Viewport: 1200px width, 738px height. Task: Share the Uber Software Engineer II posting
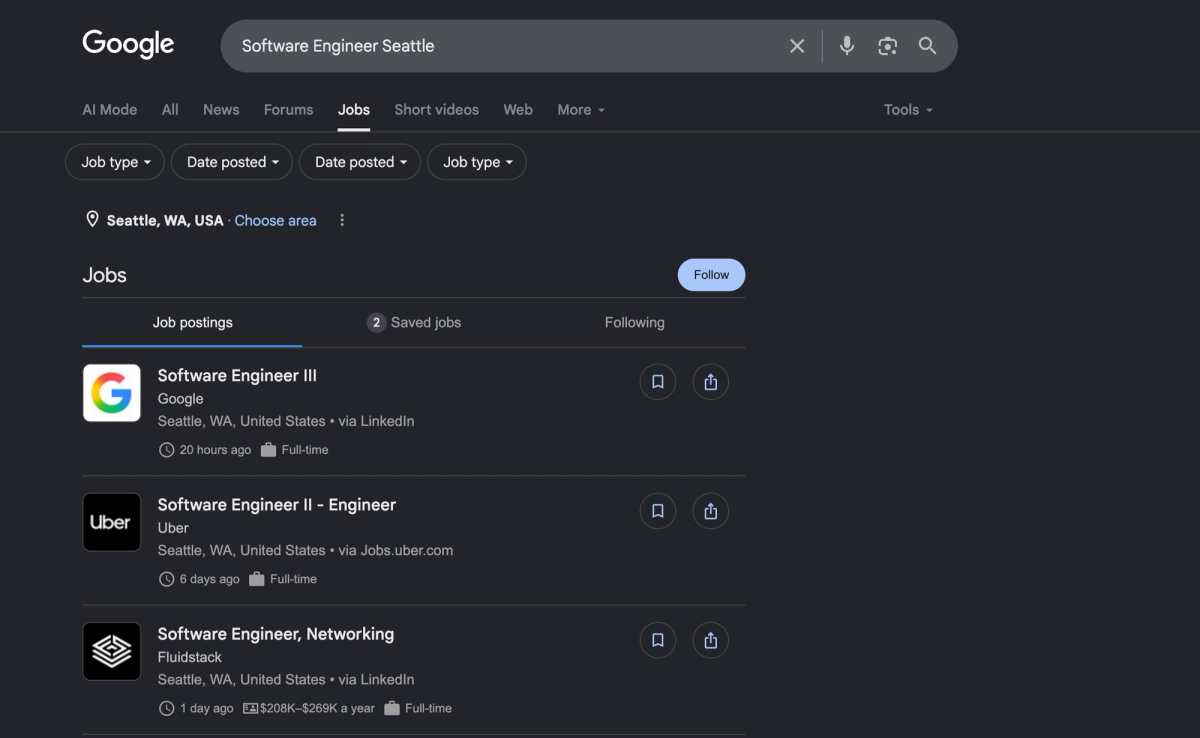click(711, 511)
